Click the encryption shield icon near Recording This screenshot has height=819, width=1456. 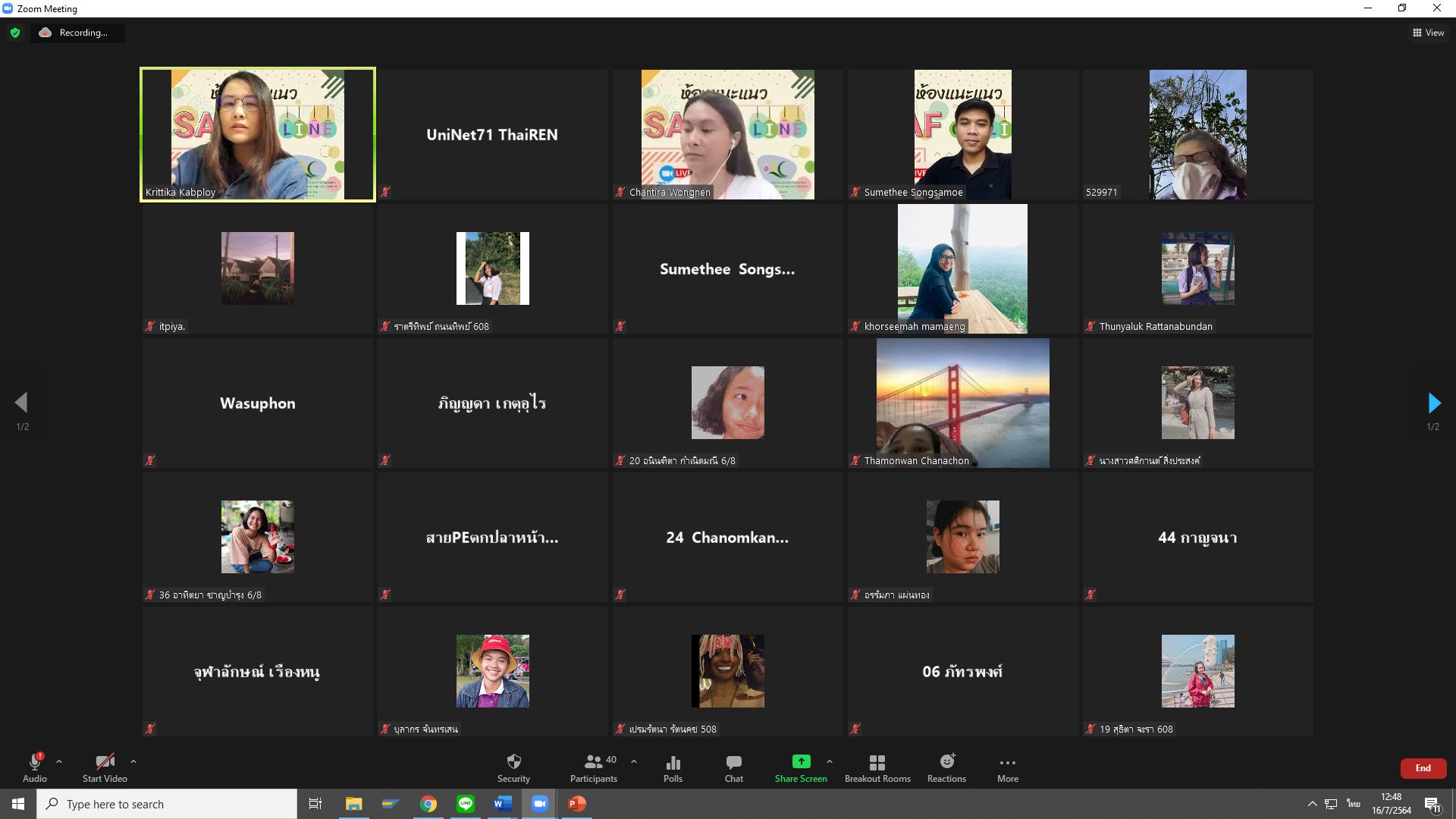[15, 33]
